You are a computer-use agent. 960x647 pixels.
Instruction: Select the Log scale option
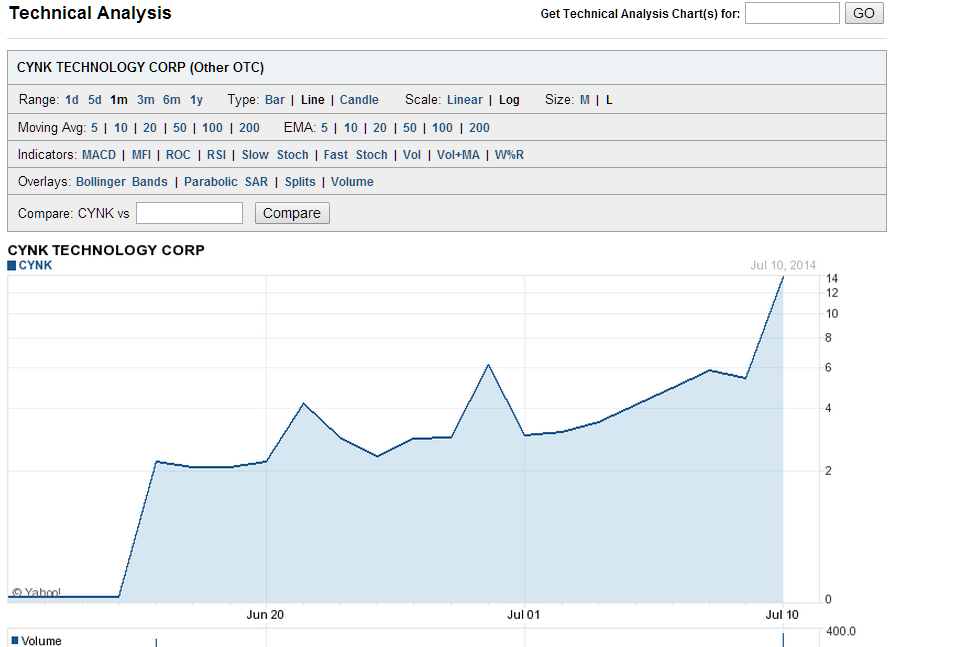[x=509, y=100]
